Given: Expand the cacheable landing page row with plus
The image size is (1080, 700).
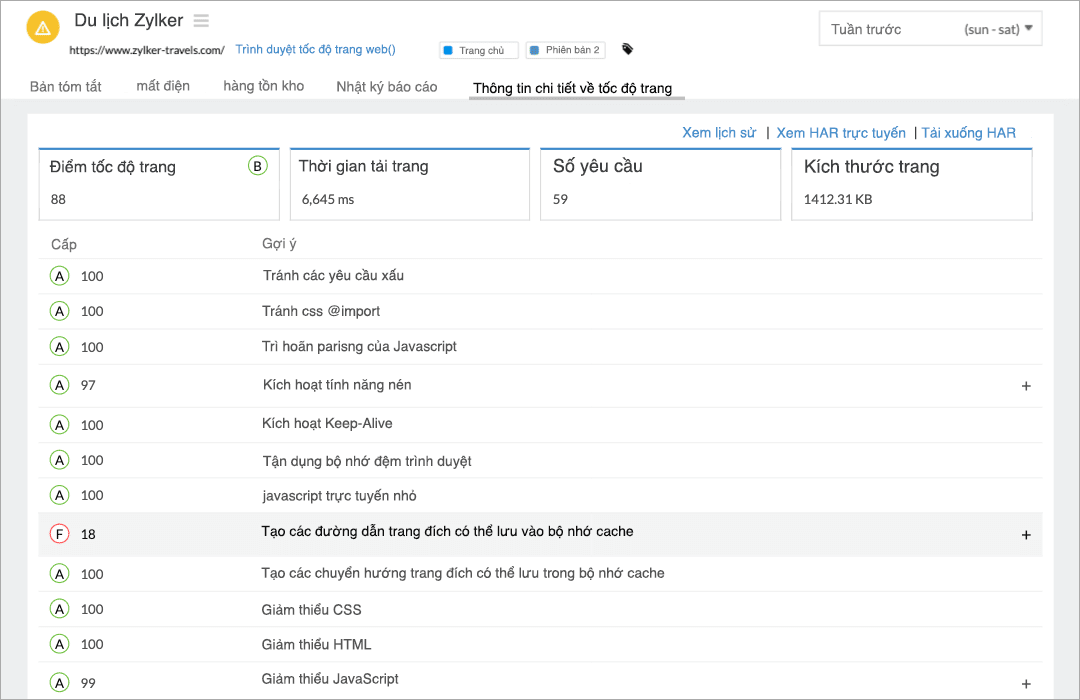Looking at the screenshot, I should pos(1026,535).
